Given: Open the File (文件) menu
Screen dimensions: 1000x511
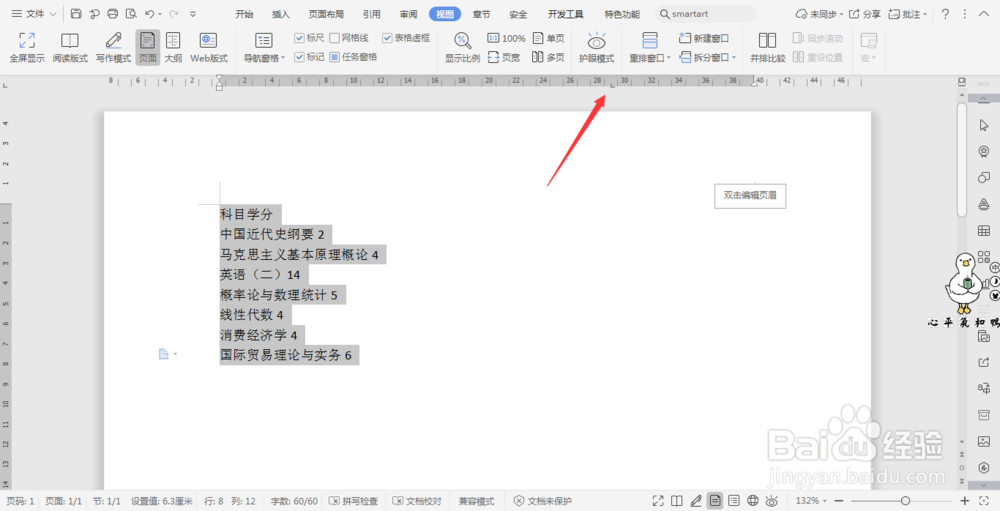Looking at the screenshot, I should (x=34, y=13).
